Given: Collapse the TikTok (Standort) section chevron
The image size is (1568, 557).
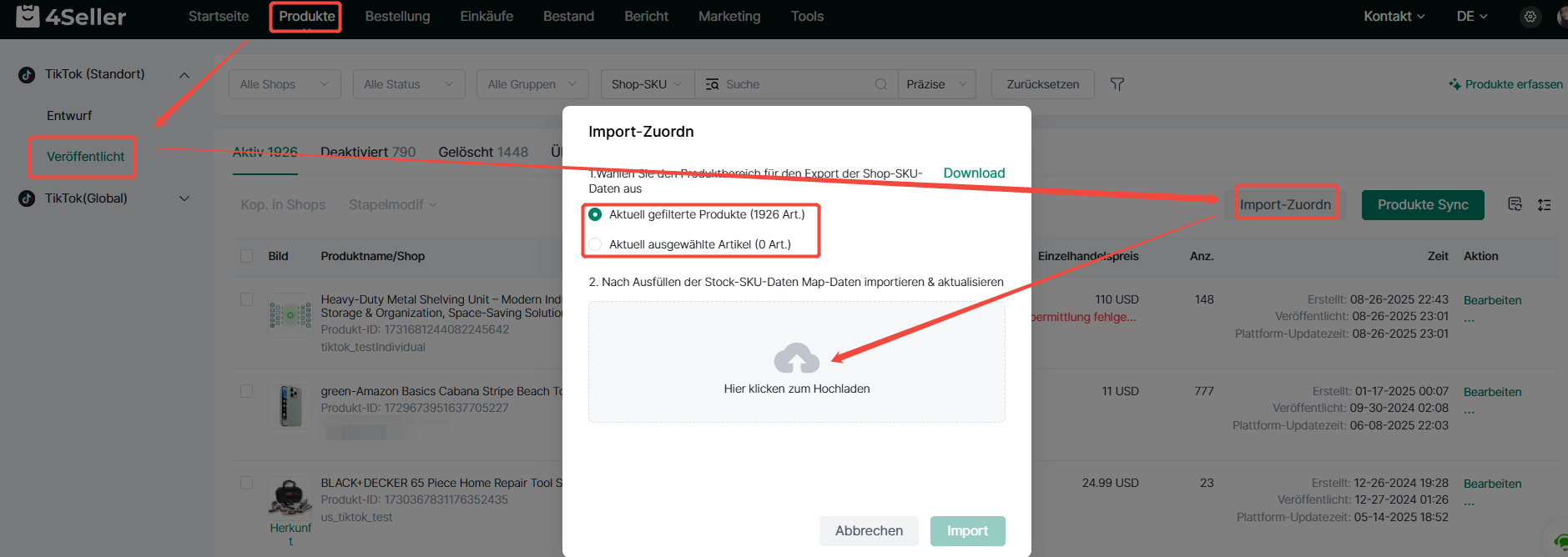Looking at the screenshot, I should [184, 75].
